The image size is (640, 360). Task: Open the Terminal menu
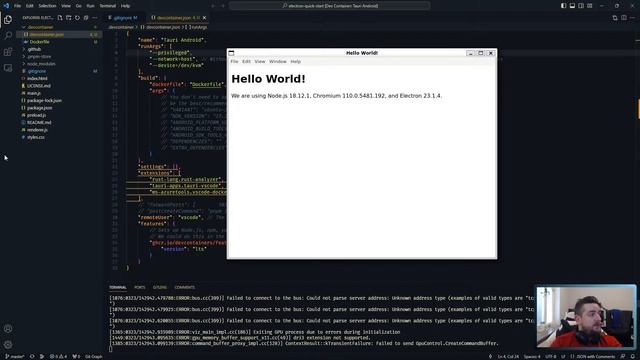tap(108, 6)
